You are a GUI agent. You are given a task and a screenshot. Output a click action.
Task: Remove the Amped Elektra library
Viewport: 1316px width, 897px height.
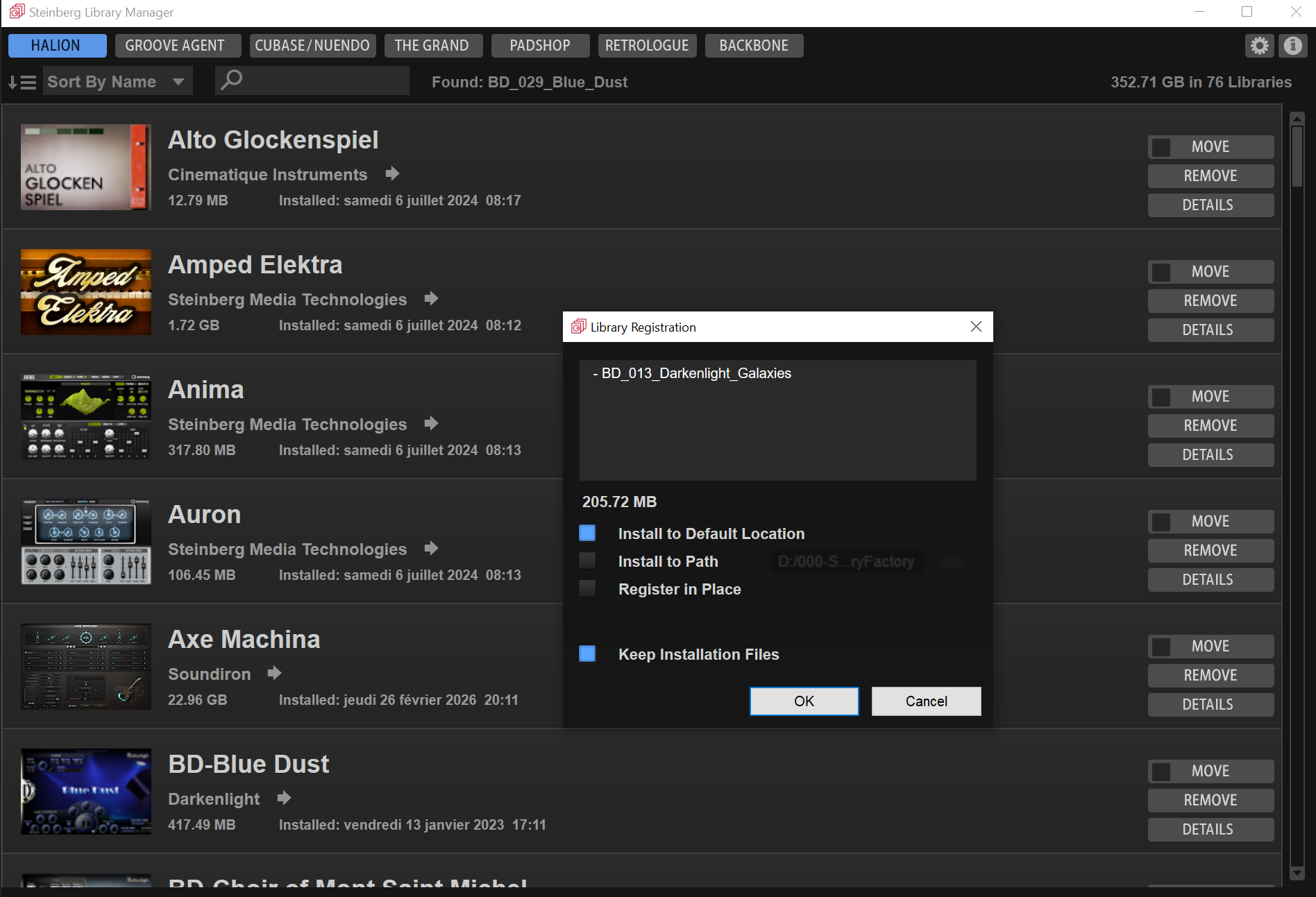(x=1210, y=301)
